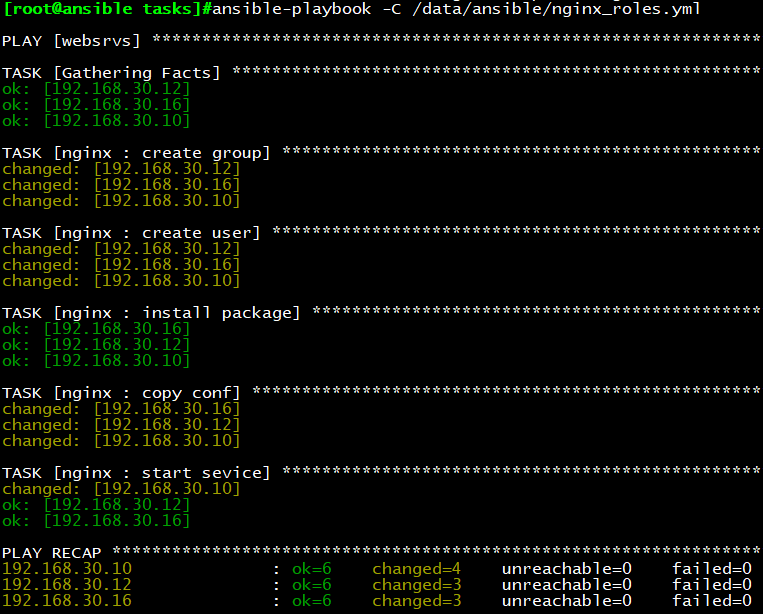Select ok 192.168.30.10 under Gathering Facts
The width and height of the screenshot is (763, 614).
(x=96, y=121)
